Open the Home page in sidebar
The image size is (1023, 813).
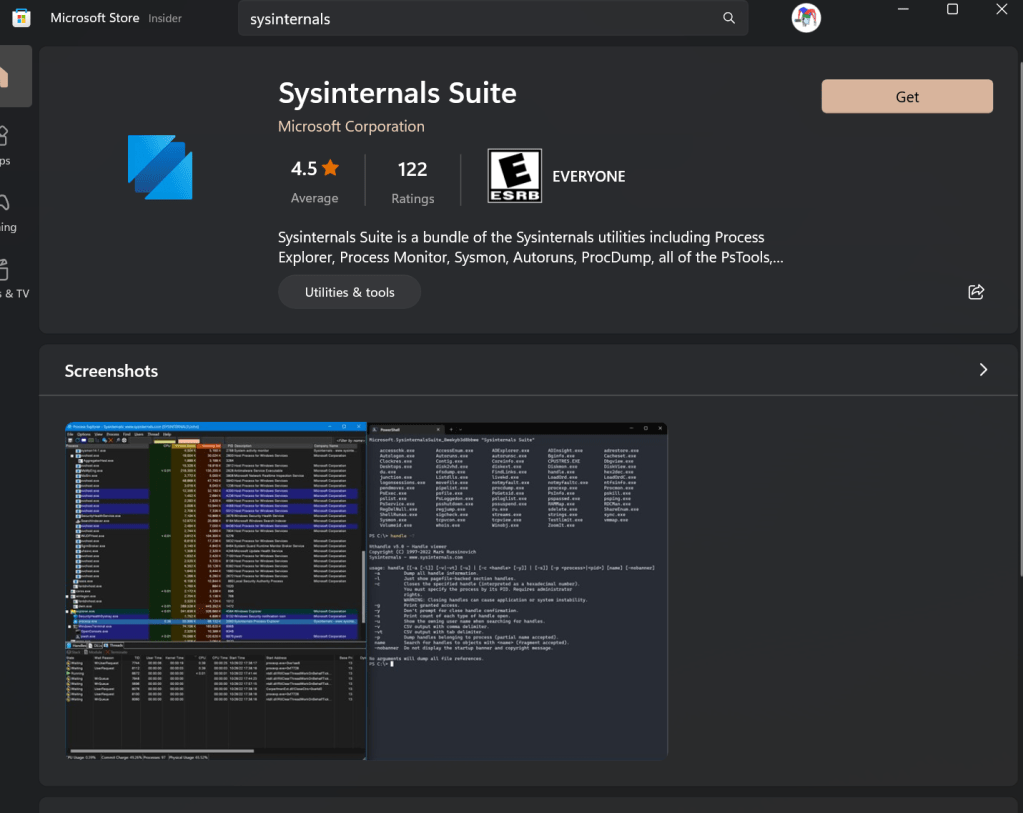(10, 76)
